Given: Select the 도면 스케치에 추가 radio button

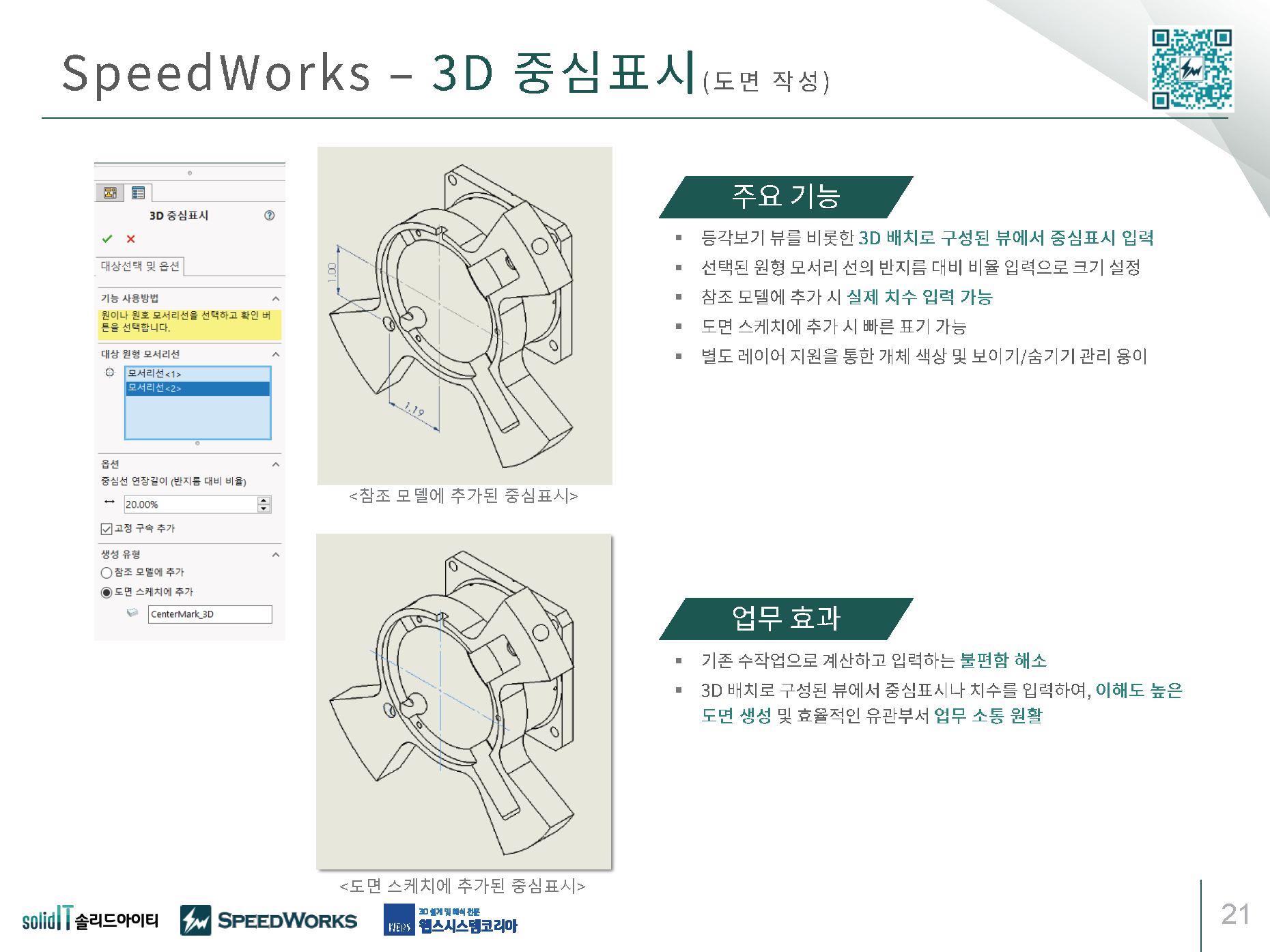Looking at the screenshot, I should coord(107,592).
